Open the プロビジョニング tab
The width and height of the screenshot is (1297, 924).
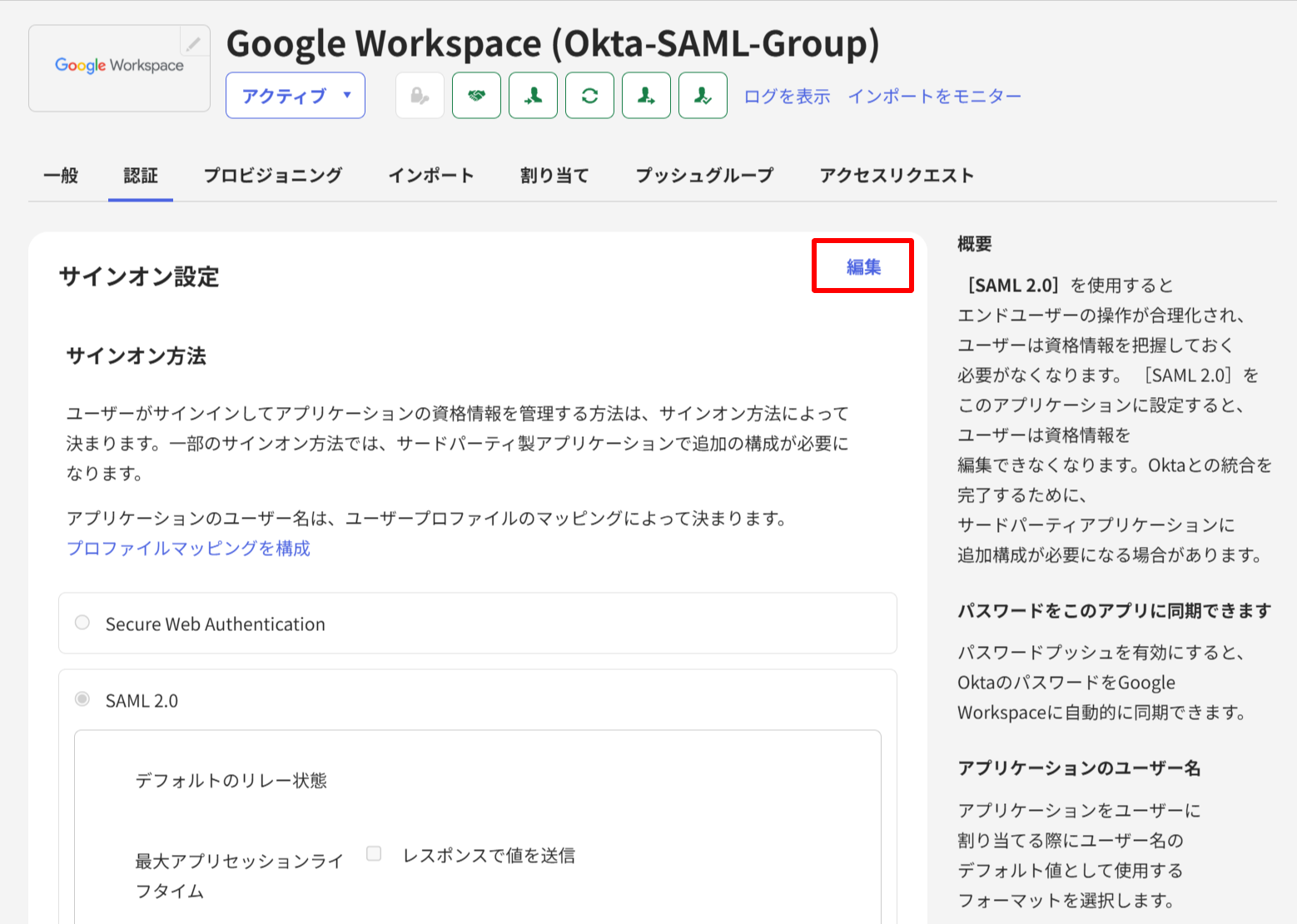273,176
